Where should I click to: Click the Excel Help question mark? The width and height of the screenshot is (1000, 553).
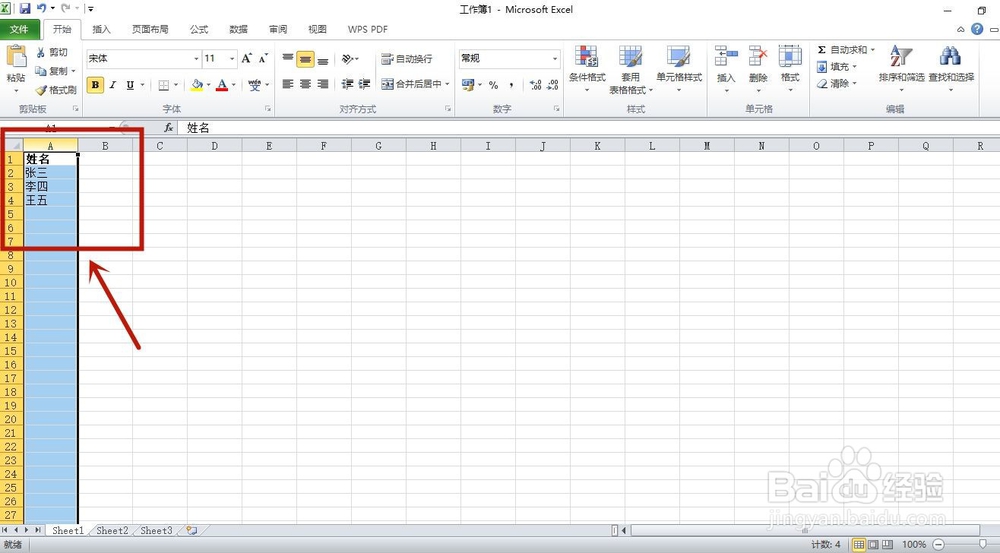(x=977, y=29)
